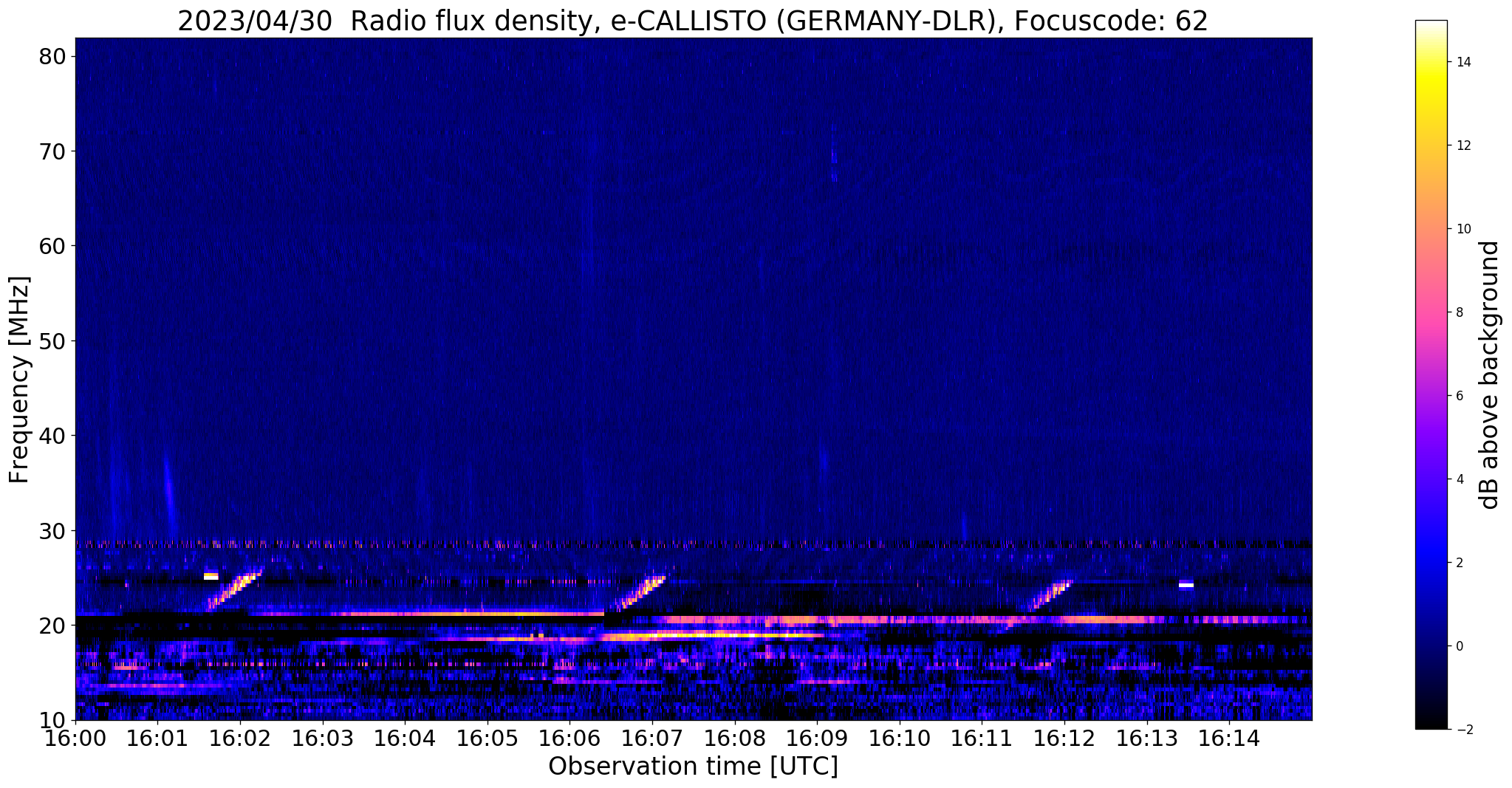The width and height of the screenshot is (1512, 788).
Task: Click the 30 MHz frequency tick label
Action: pyautogui.click(x=52, y=530)
